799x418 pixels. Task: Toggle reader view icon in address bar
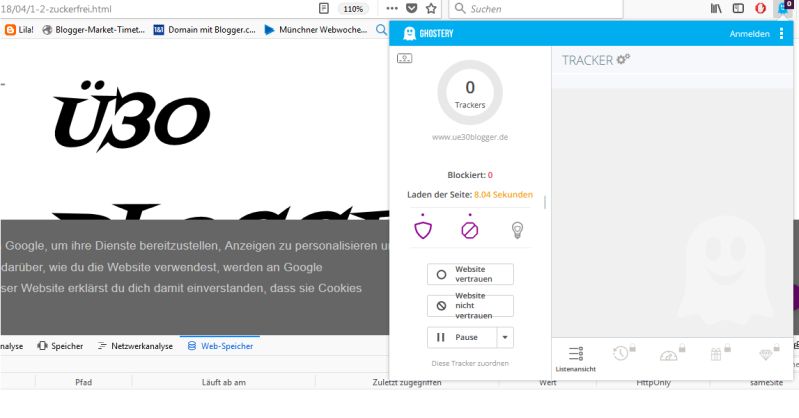324,8
